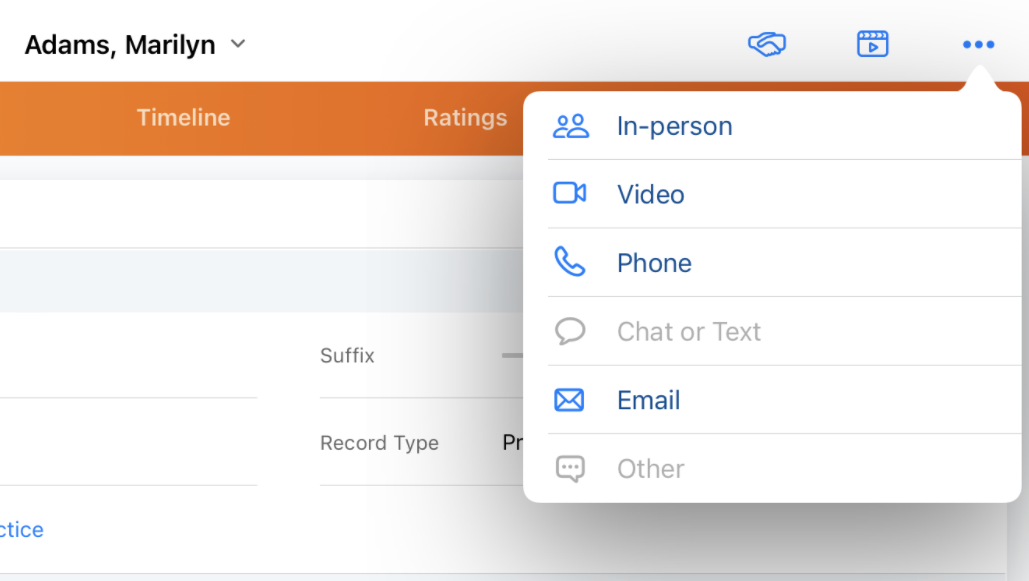Click the Adams, Marilyn account name

(120, 45)
